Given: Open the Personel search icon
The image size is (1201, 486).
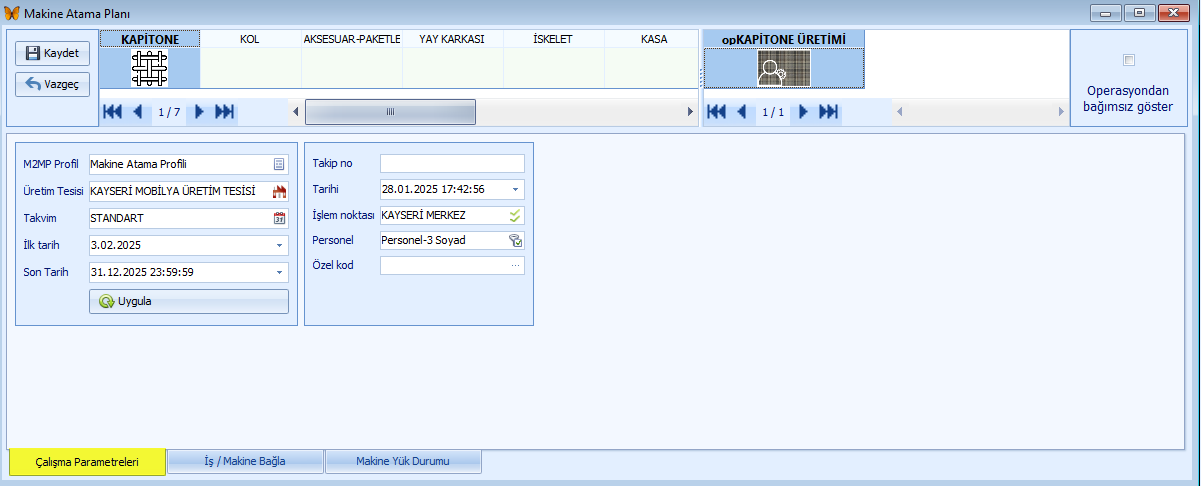Looking at the screenshot, I should [515, 240].
